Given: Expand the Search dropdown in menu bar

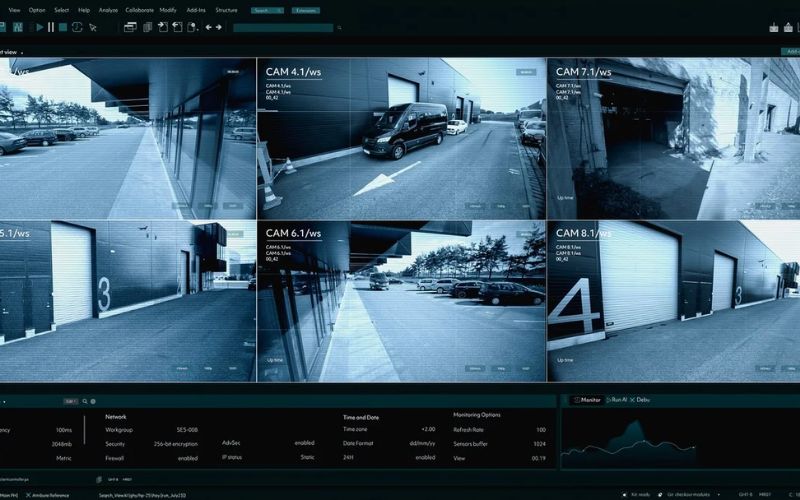Looking at the screenshot, I should point(267,10).
